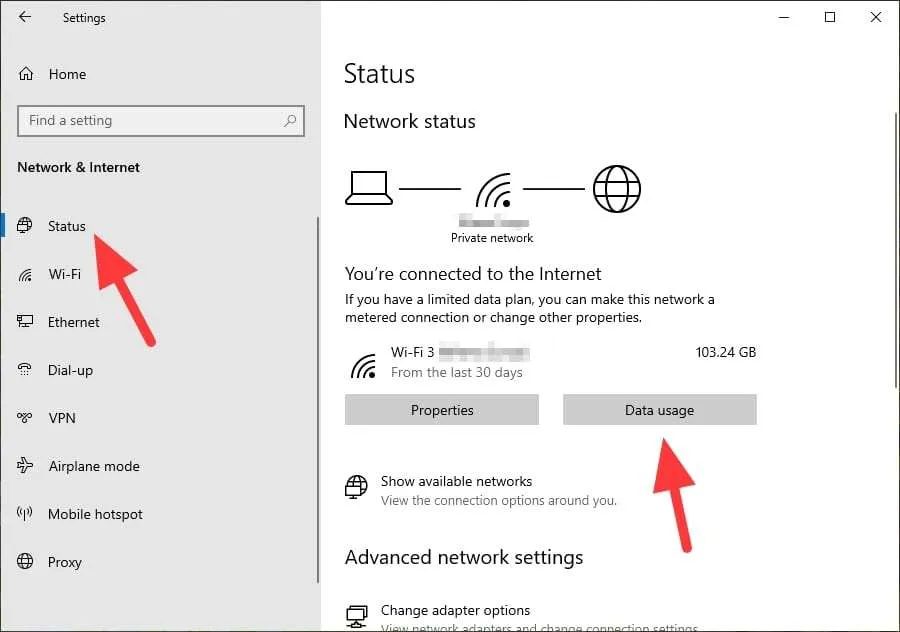Close the Settings window
900x632 pixels.
pos(875,17)
